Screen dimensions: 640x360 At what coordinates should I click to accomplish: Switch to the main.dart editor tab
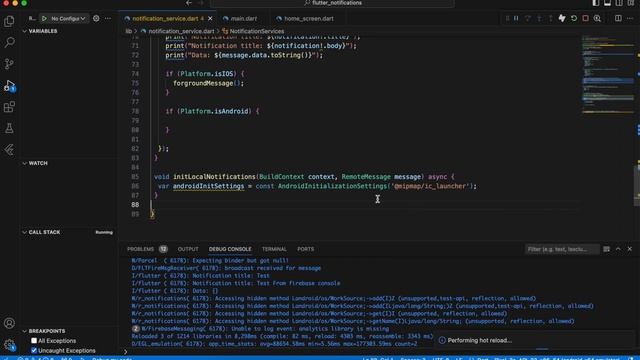[243, 18]
